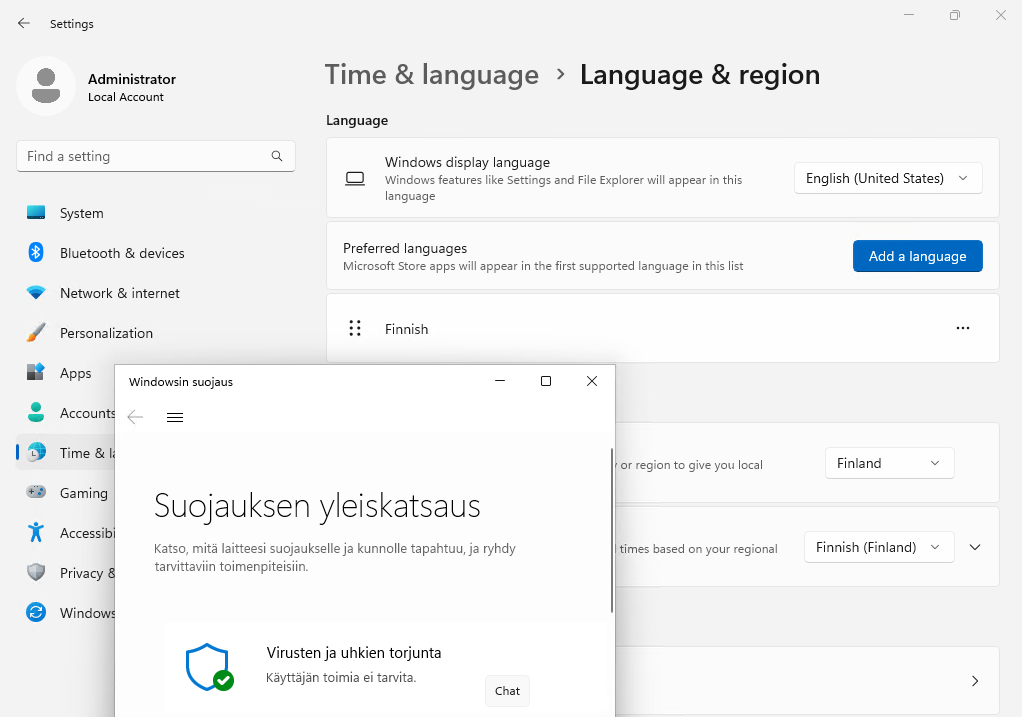Click the laptop icon beside Windows display language
Screen dimensions: 1022x717
[355, 178]
